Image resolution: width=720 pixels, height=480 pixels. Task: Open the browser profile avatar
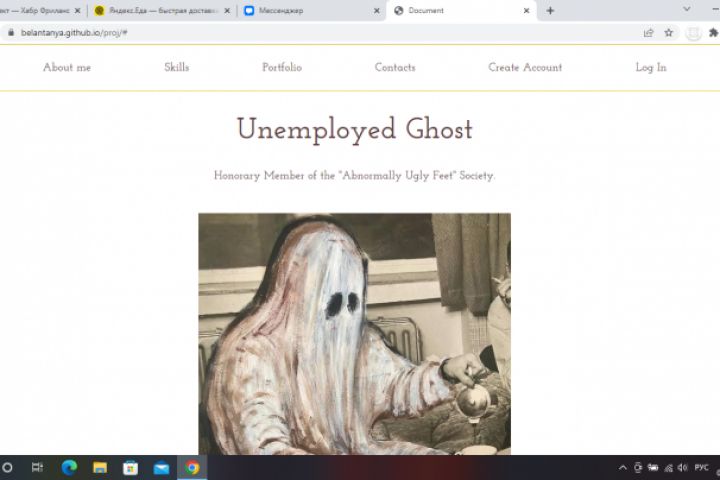pos(693,33)
